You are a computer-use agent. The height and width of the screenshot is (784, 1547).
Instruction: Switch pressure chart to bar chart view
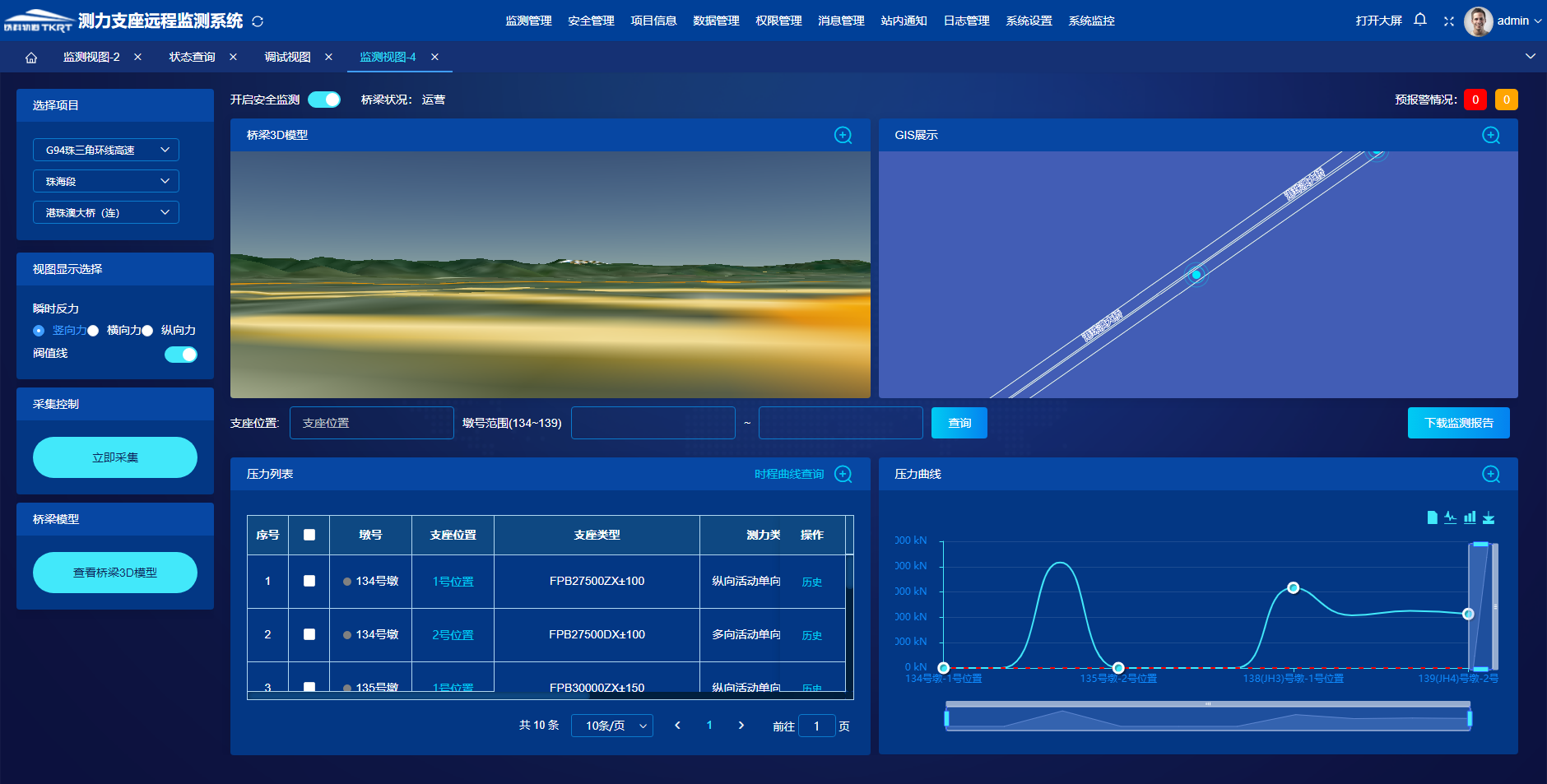[x=1470, y=517]
